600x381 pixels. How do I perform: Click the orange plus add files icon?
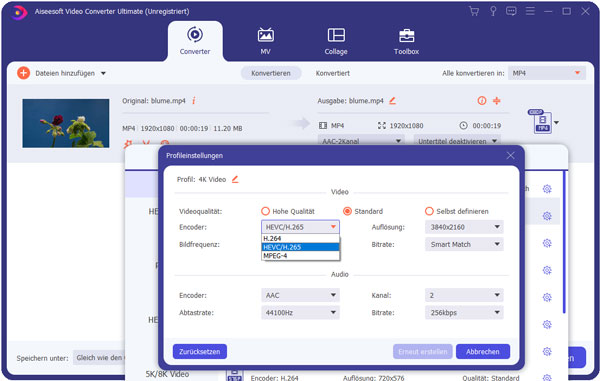tap(23, 73)
